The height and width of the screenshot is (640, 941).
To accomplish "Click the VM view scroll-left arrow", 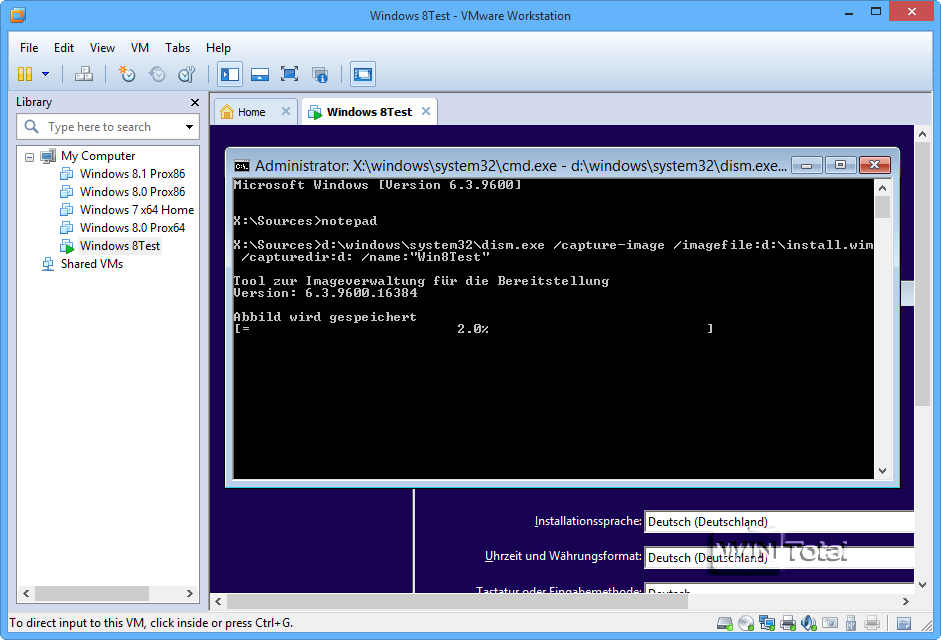I will click(218, 601).
